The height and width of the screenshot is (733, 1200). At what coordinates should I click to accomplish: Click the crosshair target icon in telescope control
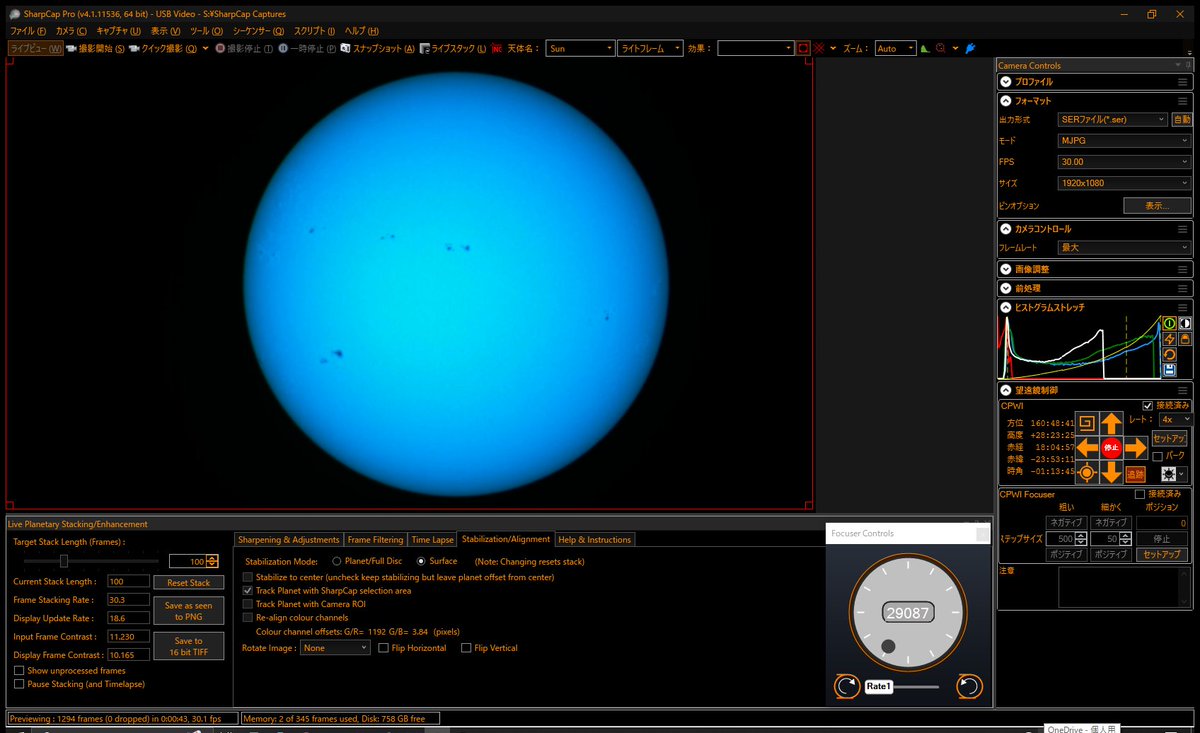pos(1087,472)
